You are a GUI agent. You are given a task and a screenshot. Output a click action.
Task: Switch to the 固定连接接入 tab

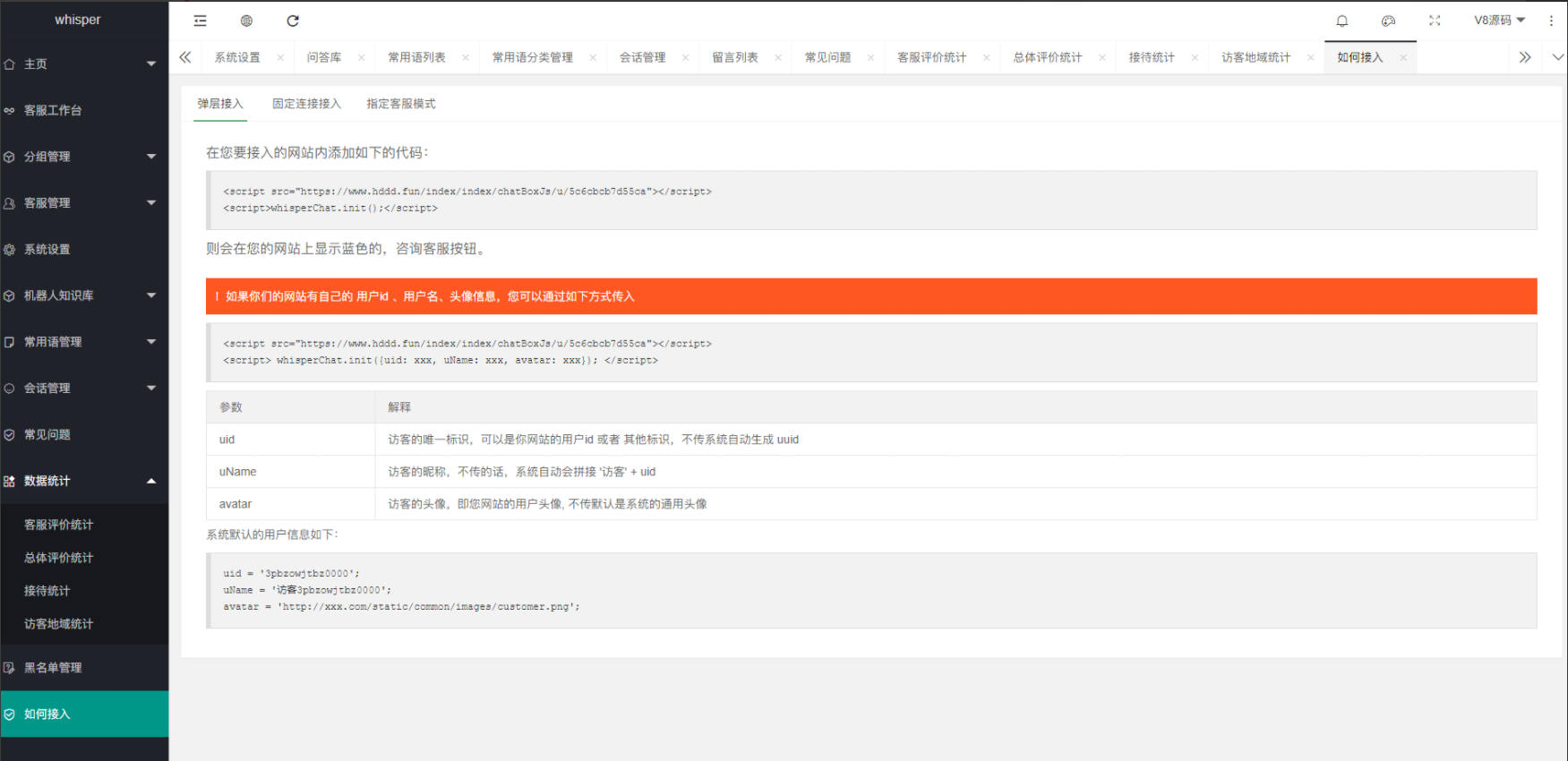click(x=306, y=104)
